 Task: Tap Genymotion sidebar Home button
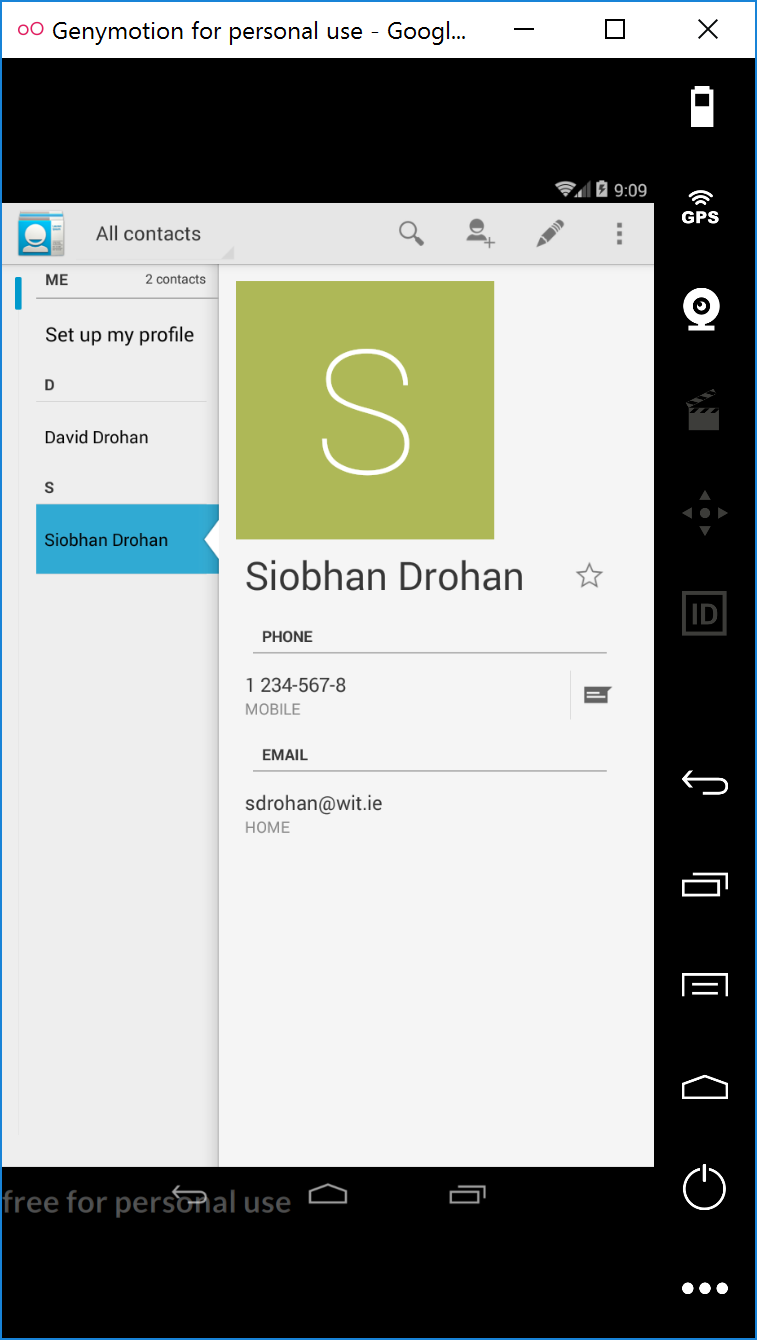click(x=705, y=1087)
